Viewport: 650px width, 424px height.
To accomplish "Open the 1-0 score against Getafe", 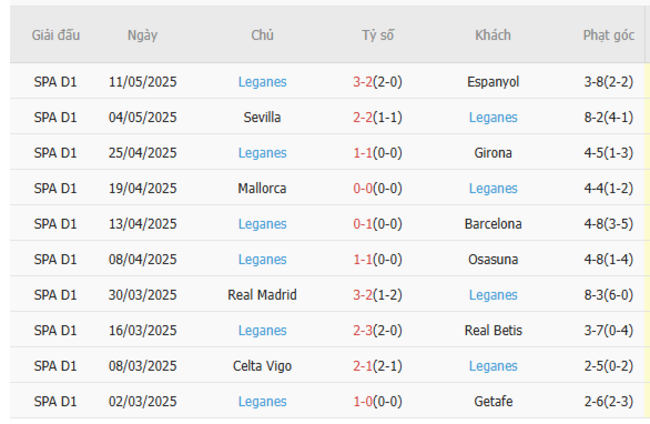I will point(362,401).
